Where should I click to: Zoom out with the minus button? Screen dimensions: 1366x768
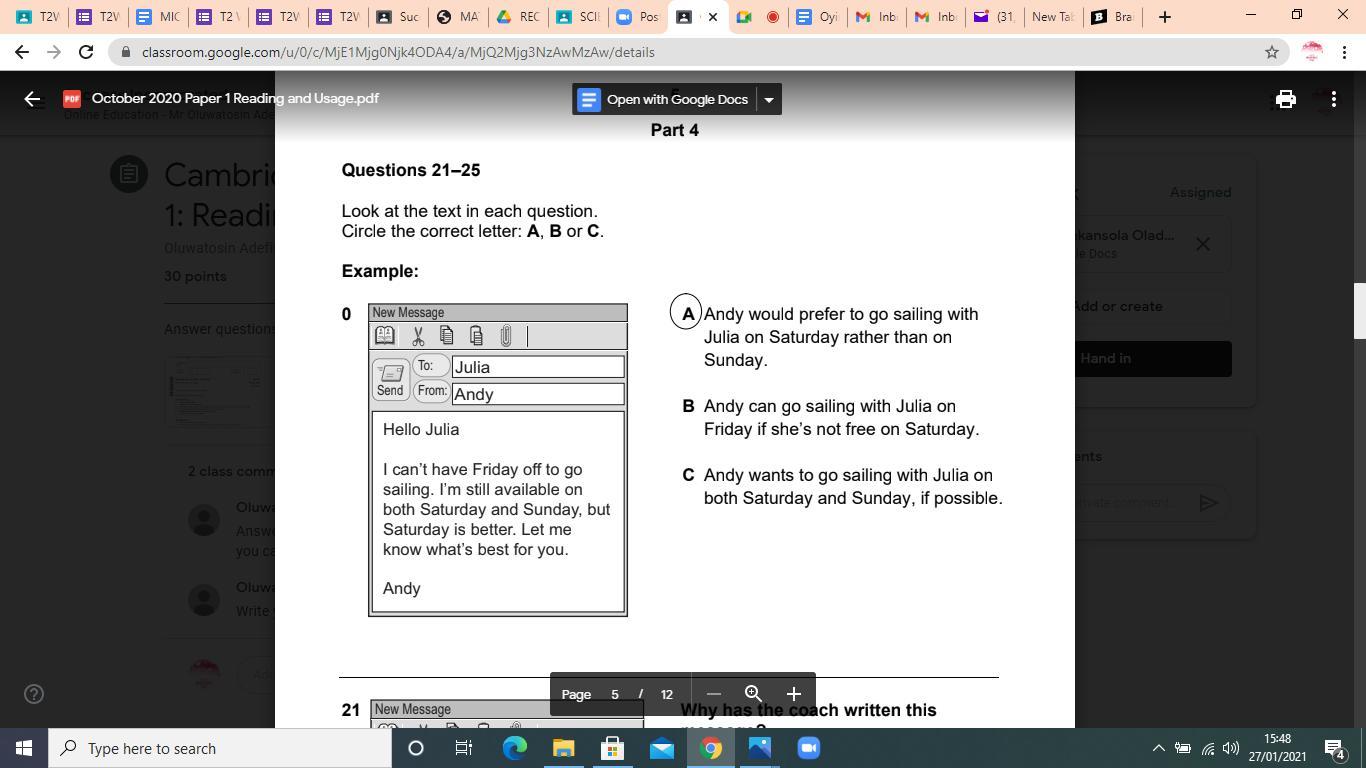713,694
